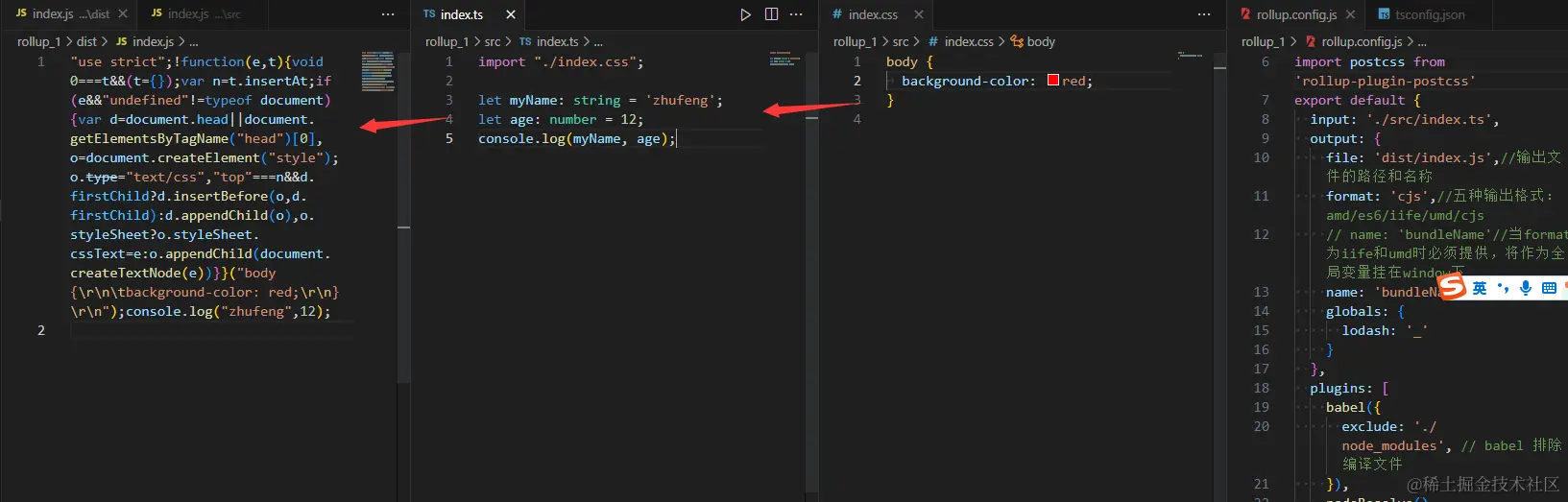
Task: Close the index.ts tab
Action: click(511, 14)
